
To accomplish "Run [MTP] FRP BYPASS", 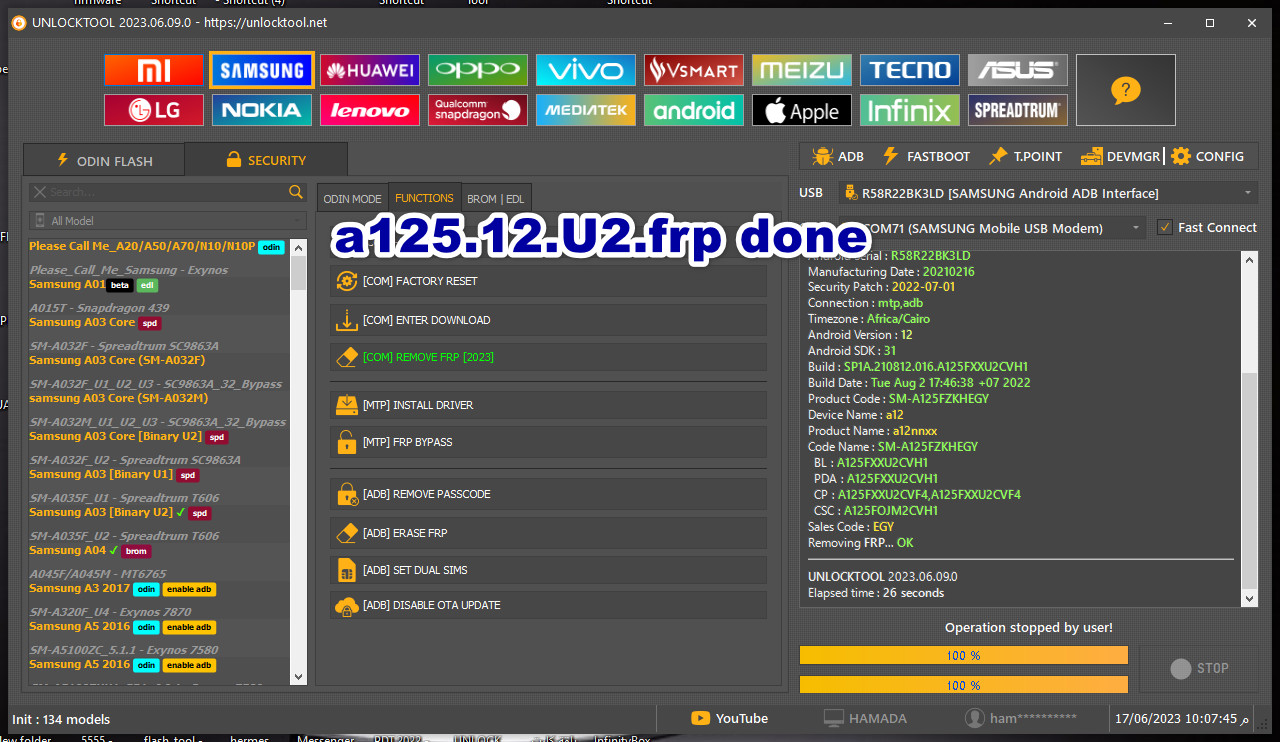I will click(548, 442).
